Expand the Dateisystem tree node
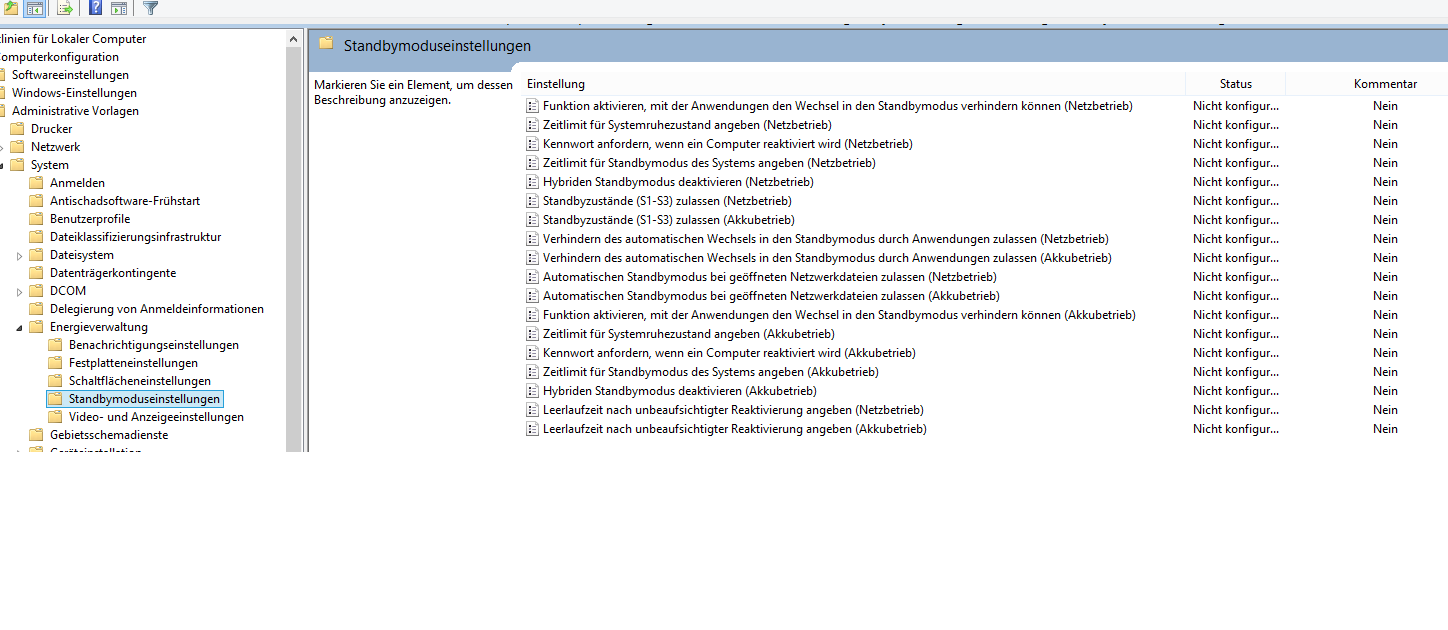This screenshot has width=1448, height=630. coord(20,256)
